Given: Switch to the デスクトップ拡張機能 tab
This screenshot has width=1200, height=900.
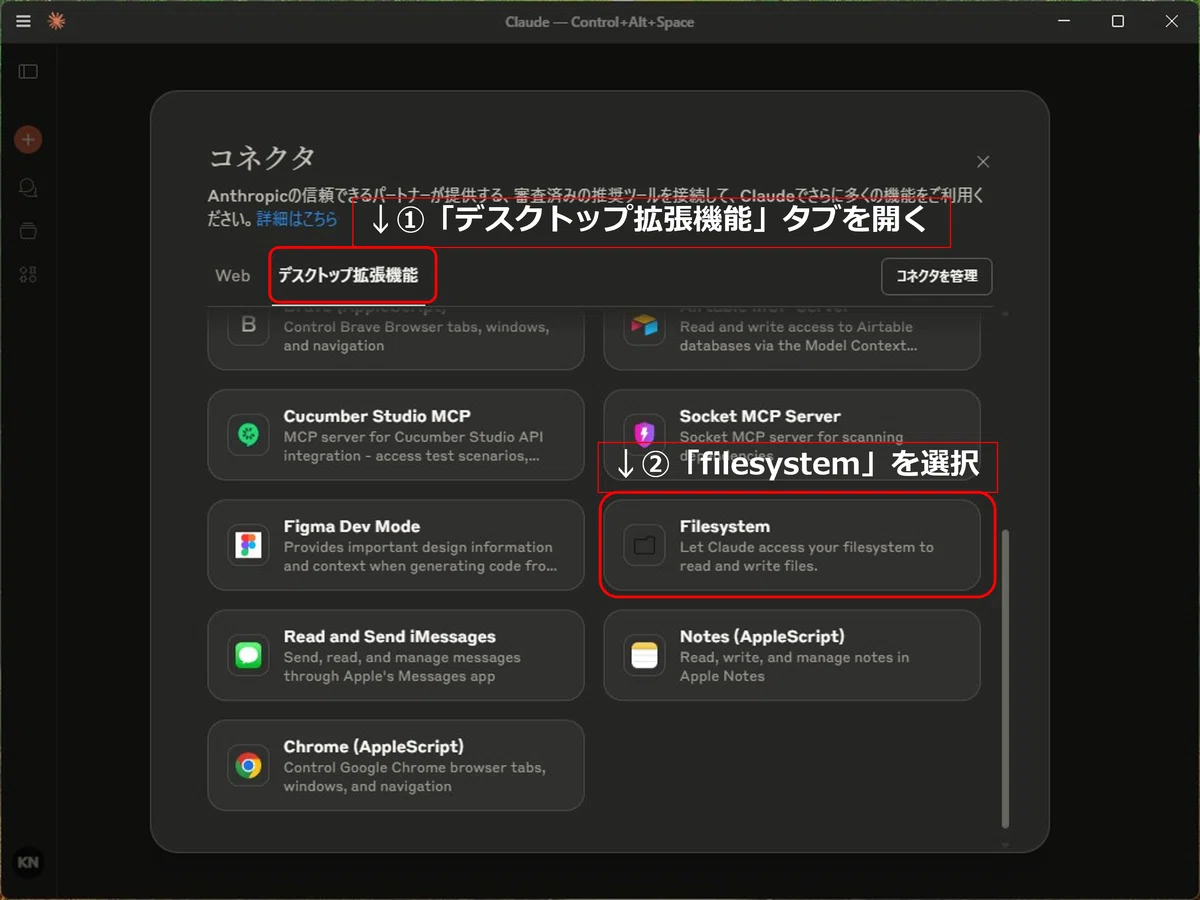Looking at the screenshot, I should pos(348,276).
